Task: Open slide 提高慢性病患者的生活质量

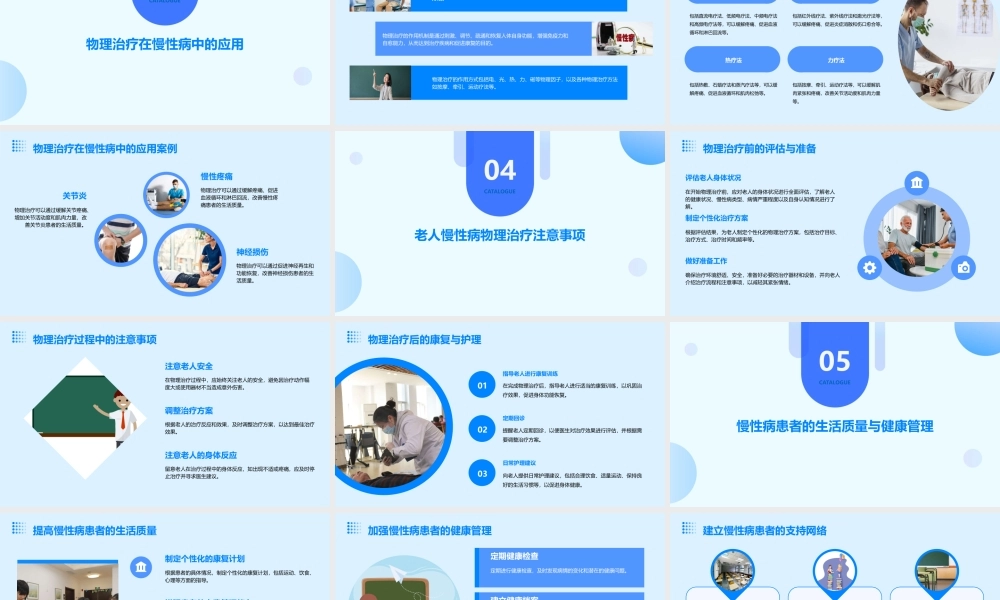Action: pyautogui.click(x=165, y=557)
